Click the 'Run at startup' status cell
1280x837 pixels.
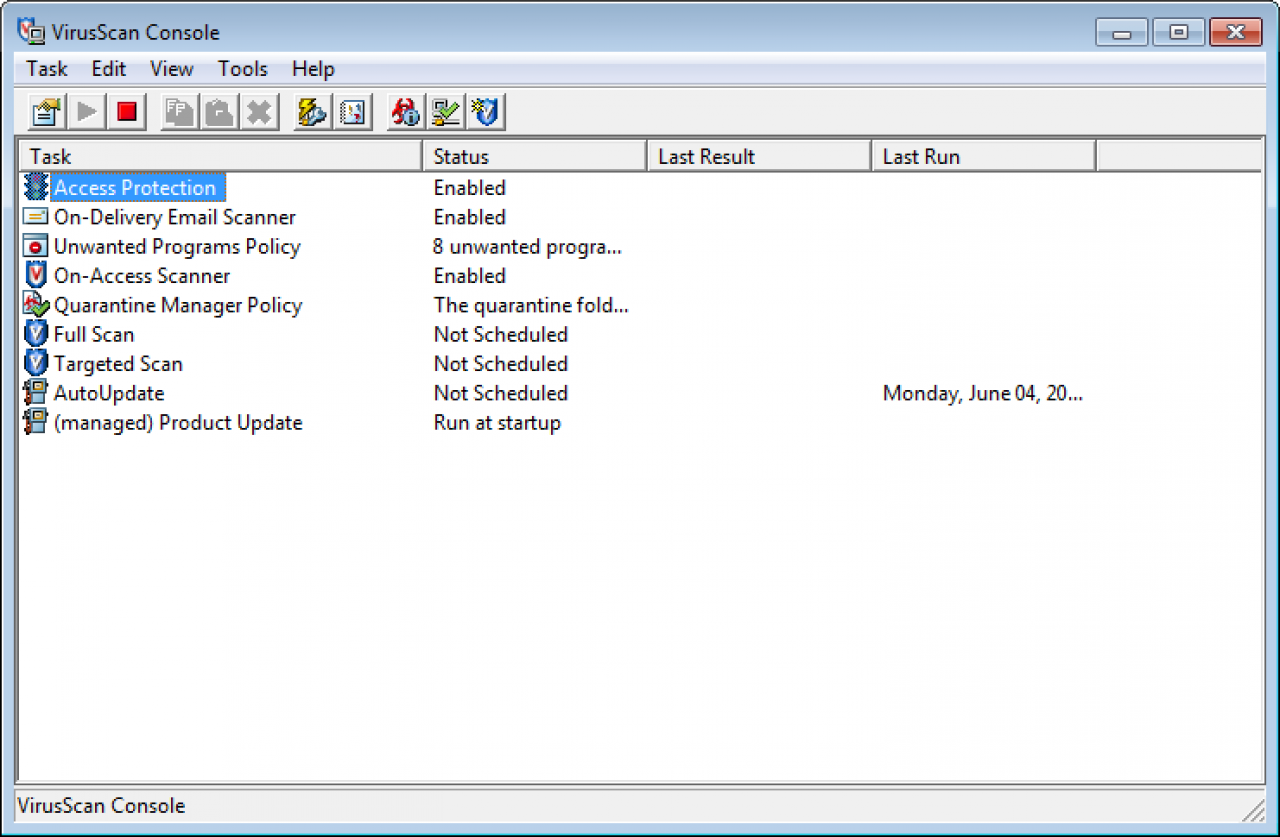pyautogui.click(x=497, y=422)
